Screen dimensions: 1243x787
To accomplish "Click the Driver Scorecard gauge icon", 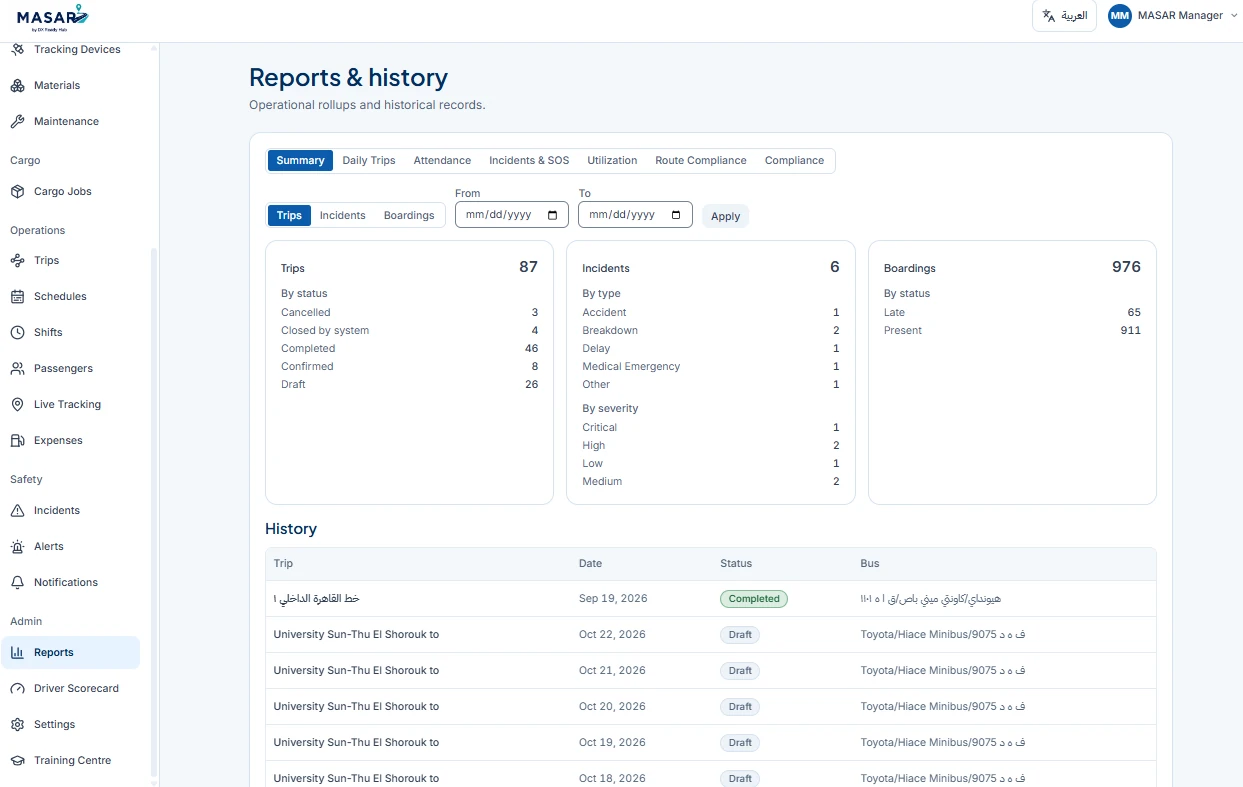I will click(x=17, y=688).
